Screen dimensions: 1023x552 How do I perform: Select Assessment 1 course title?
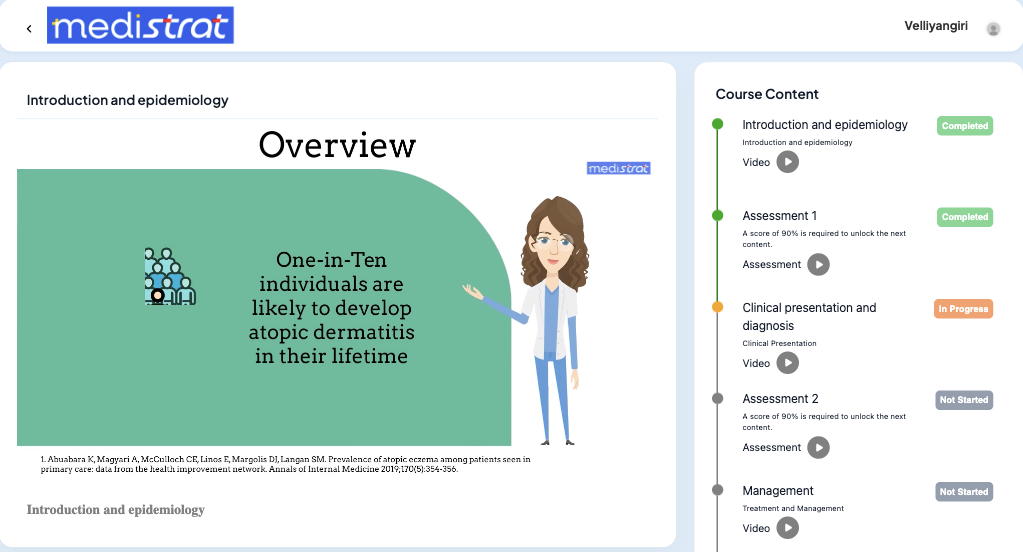point(779,216)
